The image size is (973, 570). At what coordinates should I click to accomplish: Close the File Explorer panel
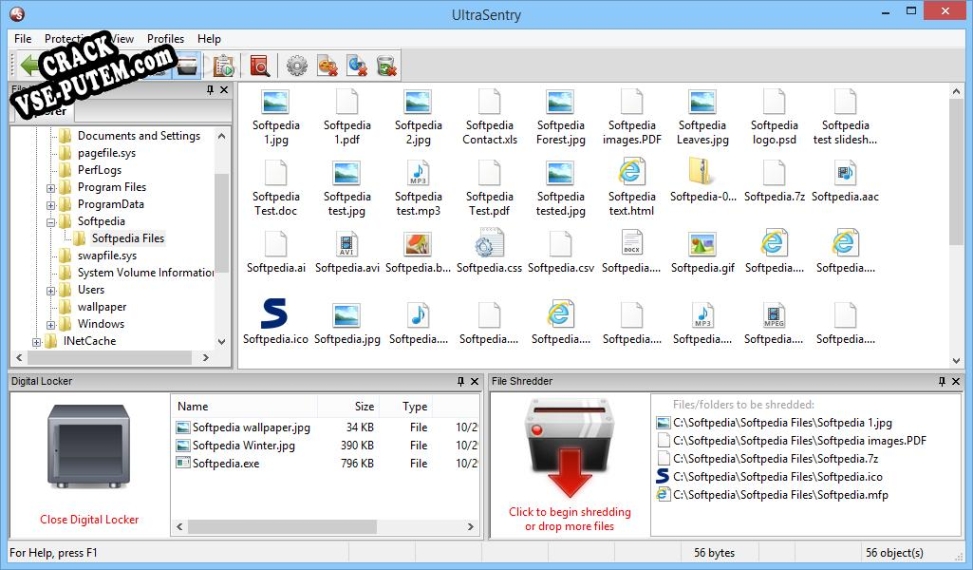tap(224, 90)
